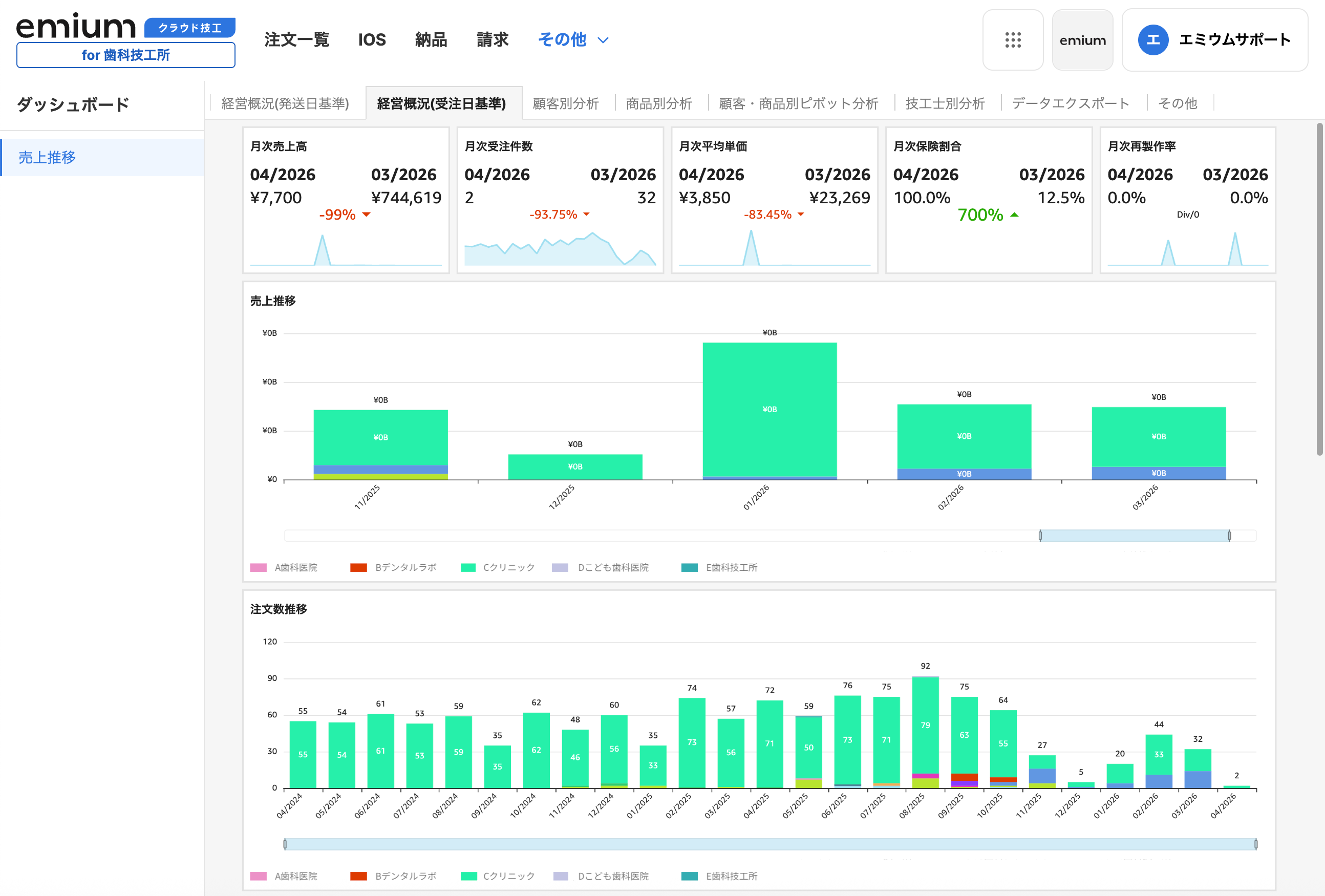Viewport: 1325px width, 896px height.
Task: Click the blue エ user avatar icon
Action: 1153,40
